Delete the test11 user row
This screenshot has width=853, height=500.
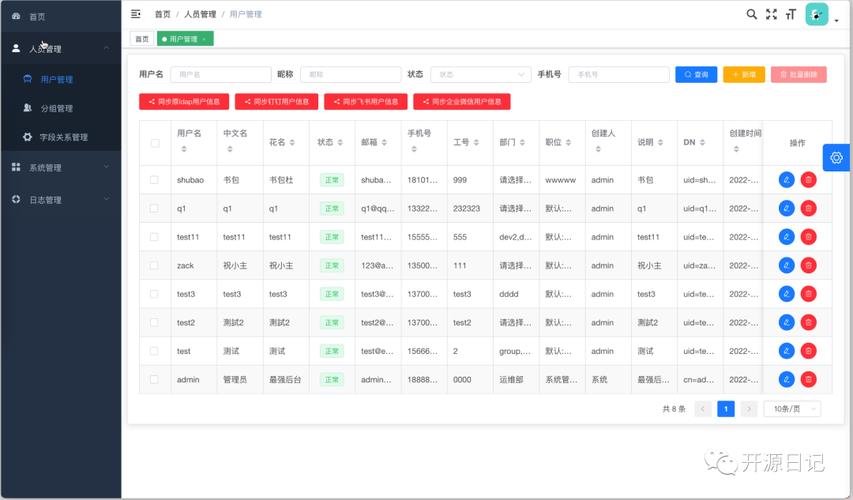point(808,237)
